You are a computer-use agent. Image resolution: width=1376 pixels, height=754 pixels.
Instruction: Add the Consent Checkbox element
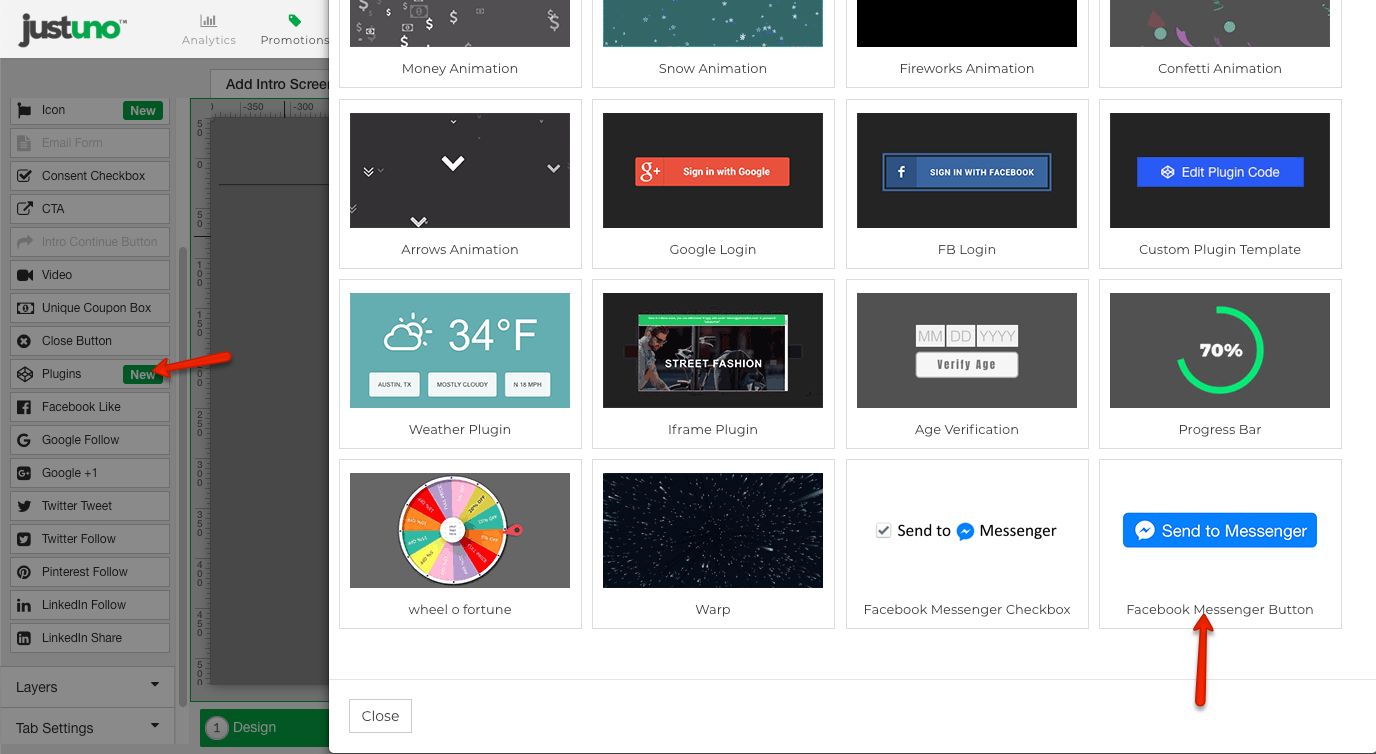(x=92, y=176)
